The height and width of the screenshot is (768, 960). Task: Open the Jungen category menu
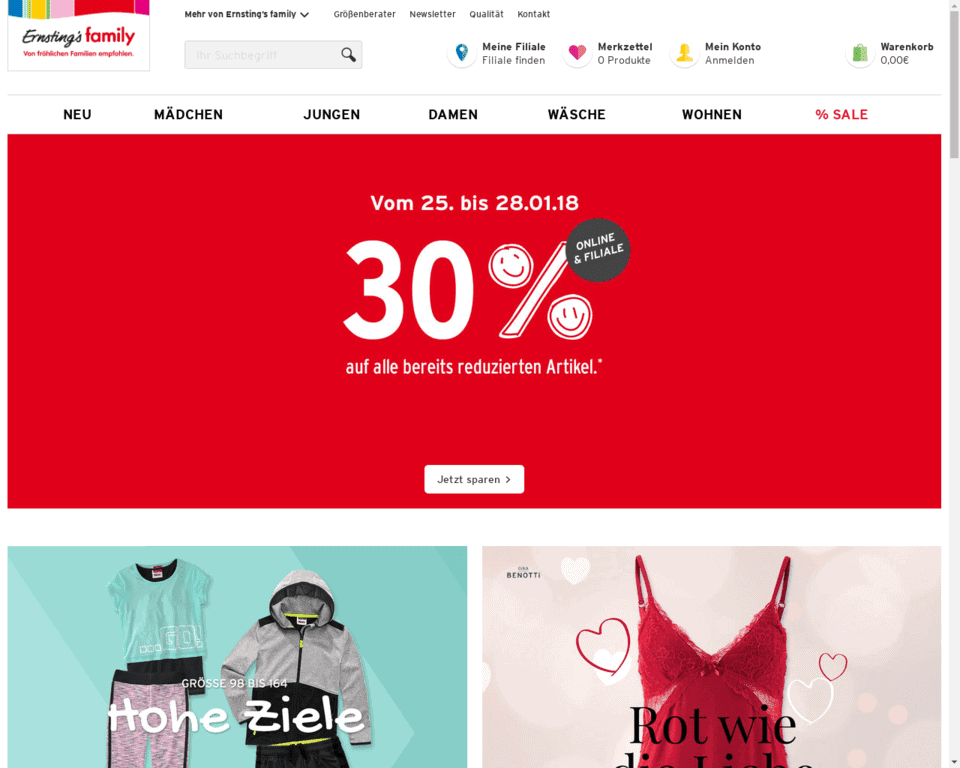332,115
